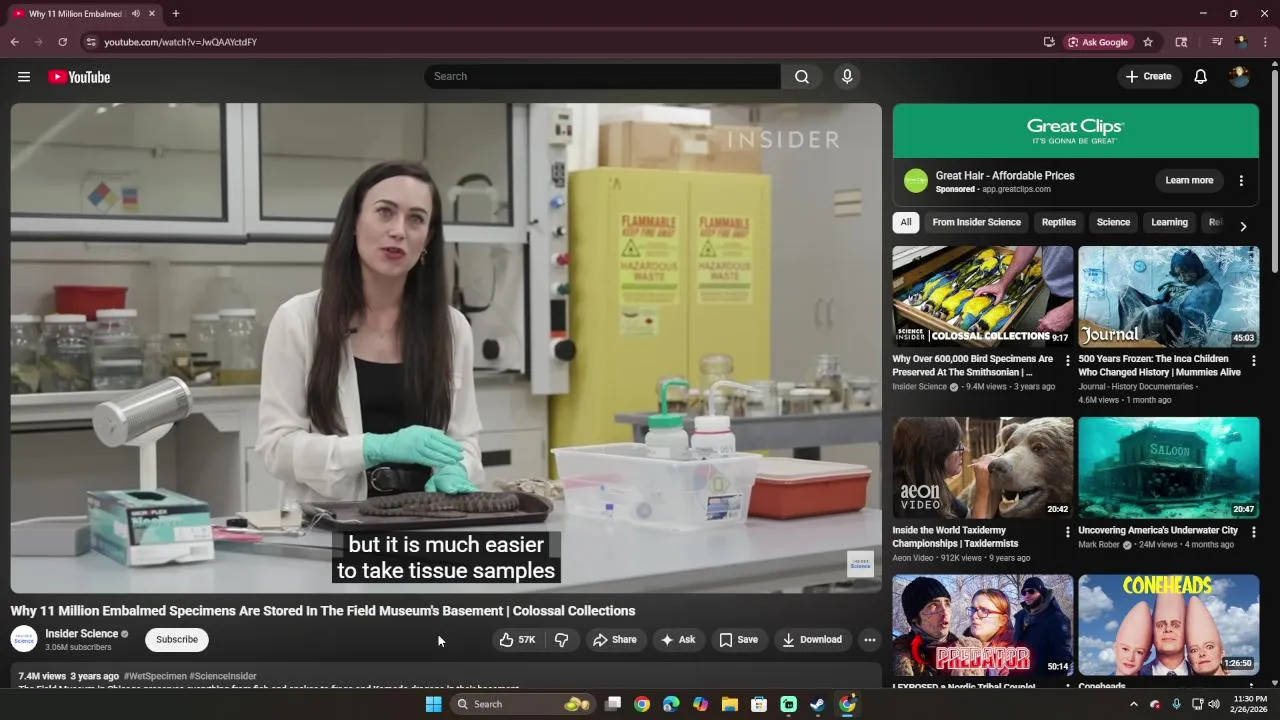The width and height of the screenshot is (1280, 720).
Task: Select the Reptiles chip
Action: coord(1059,222)
